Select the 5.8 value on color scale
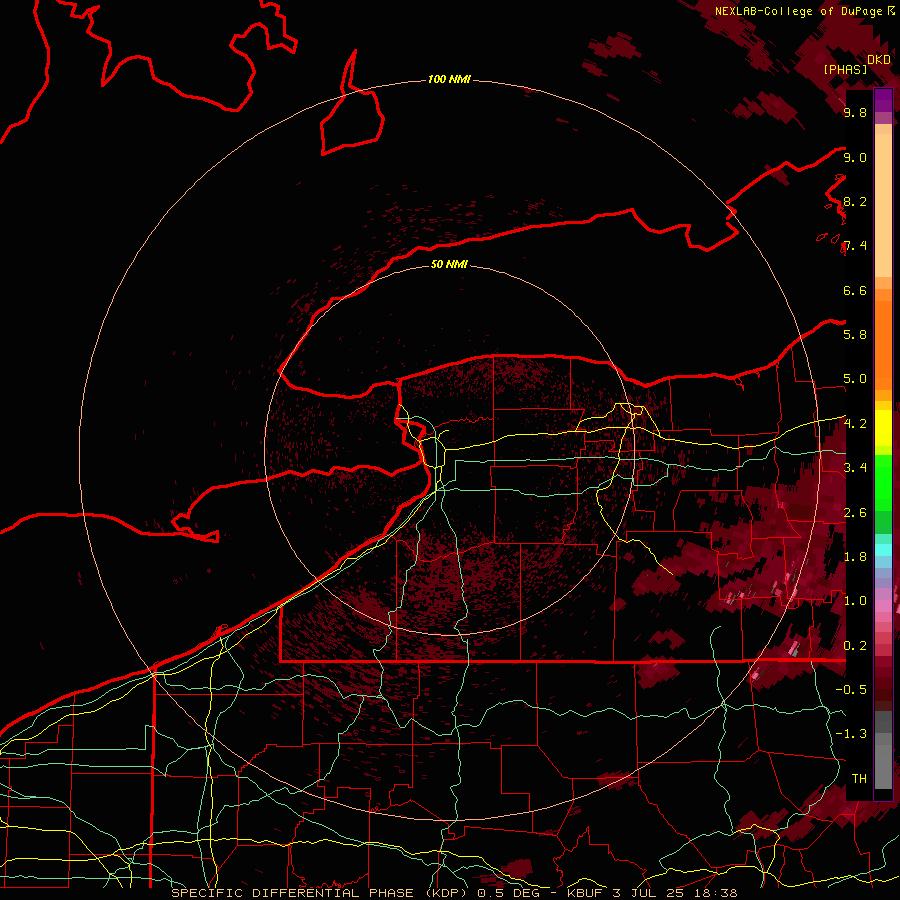Viewport: 900px width, 900px height. [x=855, y=335]
